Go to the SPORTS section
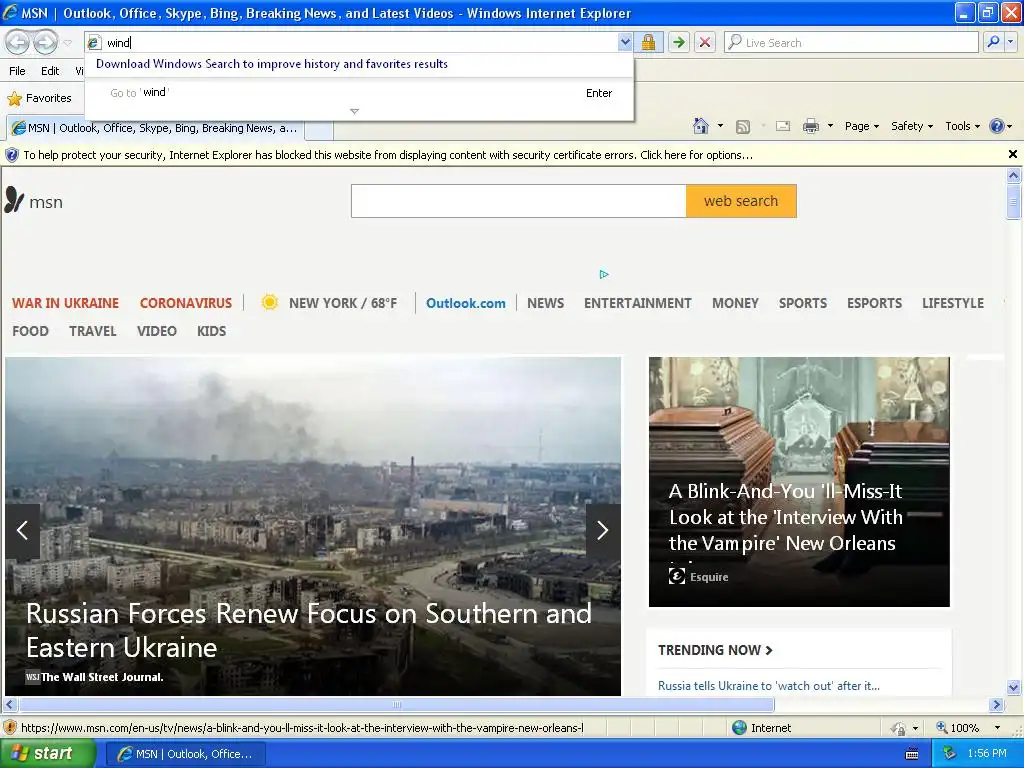 pyautogui.click(x=803, y=304)
